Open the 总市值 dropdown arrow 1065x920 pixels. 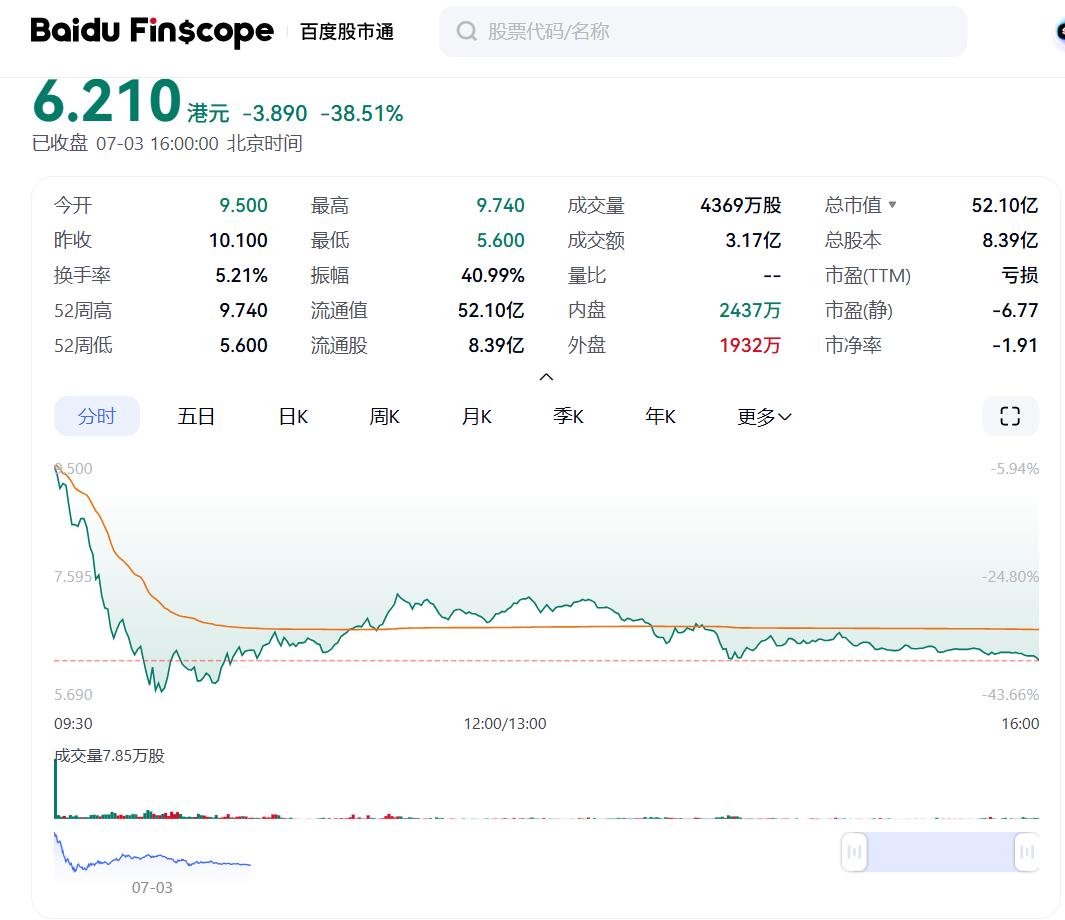point(892,204)
